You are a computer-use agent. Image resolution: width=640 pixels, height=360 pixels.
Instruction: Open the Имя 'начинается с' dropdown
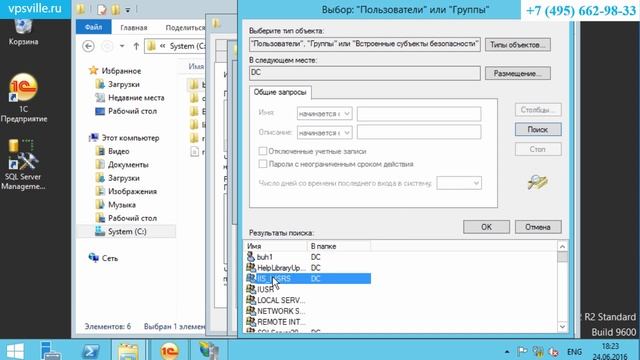[x=324, y=113]
